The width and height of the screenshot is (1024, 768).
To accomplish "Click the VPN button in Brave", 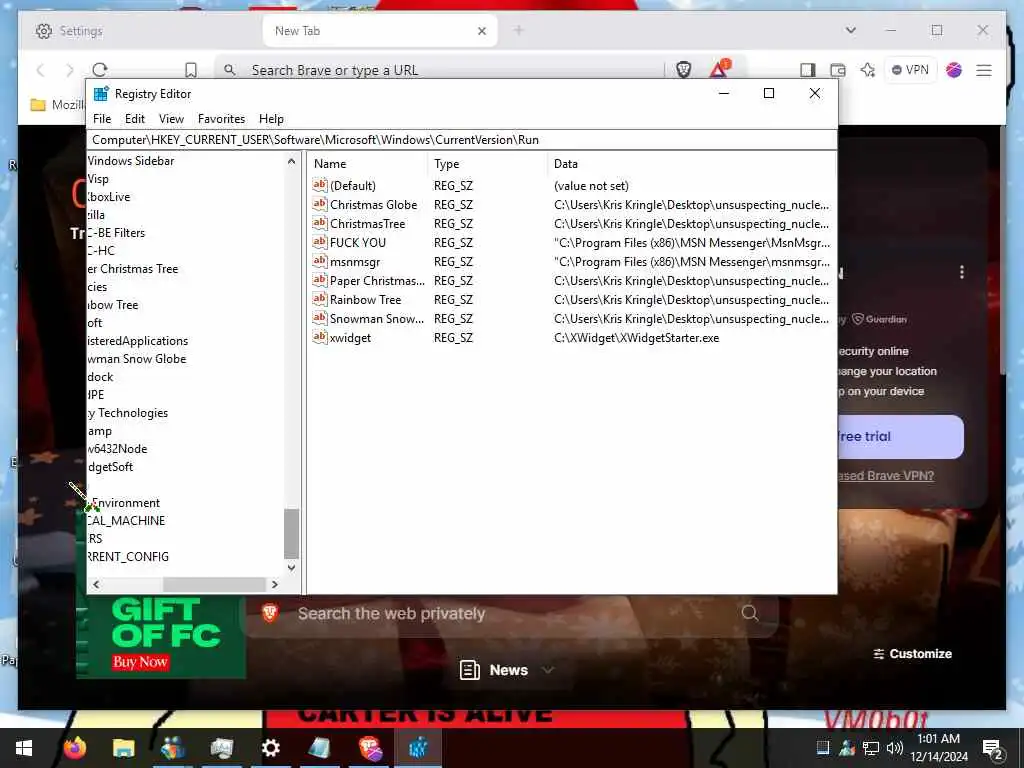I will (x=910, y=70).
